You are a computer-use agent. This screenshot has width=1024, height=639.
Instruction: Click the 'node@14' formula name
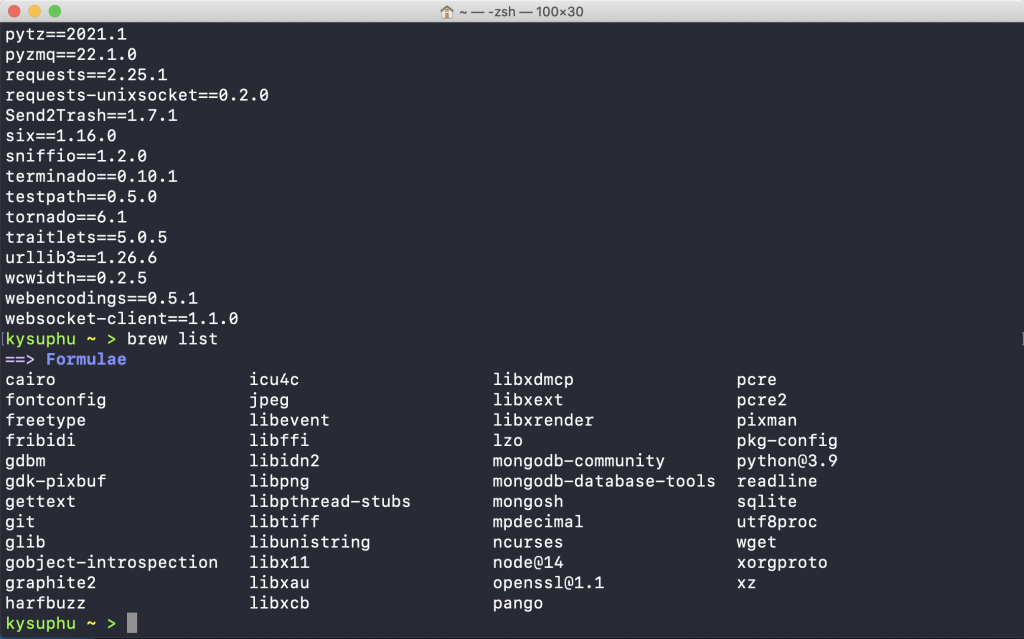tap(528, 562)
